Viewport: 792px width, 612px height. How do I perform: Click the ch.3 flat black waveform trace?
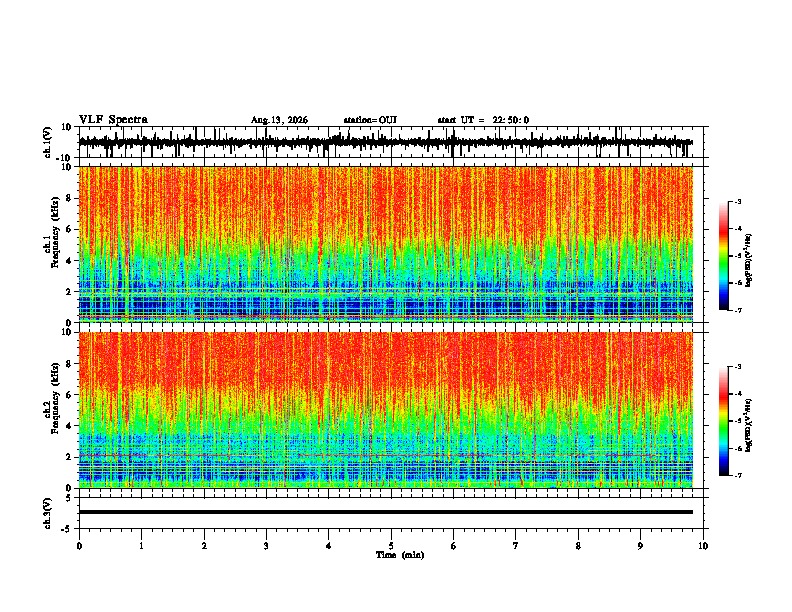tap(385, 512)
